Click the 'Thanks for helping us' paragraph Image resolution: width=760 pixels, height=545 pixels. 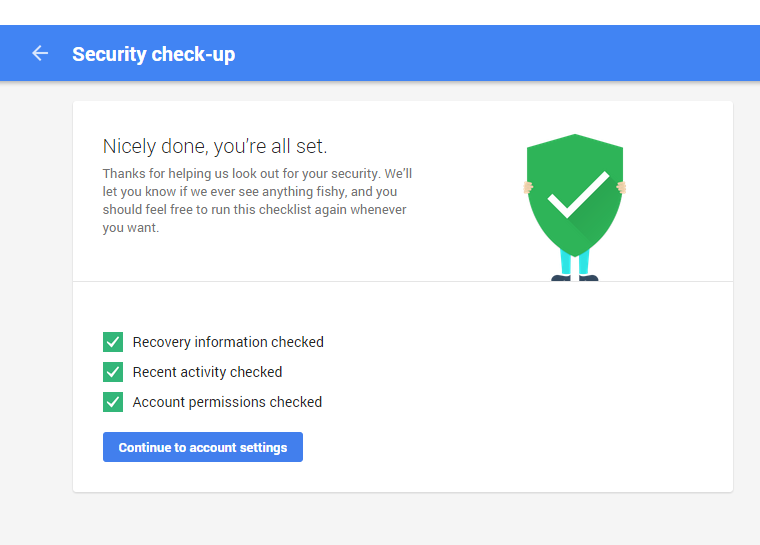pyautogui.click(x=257, y=200)
